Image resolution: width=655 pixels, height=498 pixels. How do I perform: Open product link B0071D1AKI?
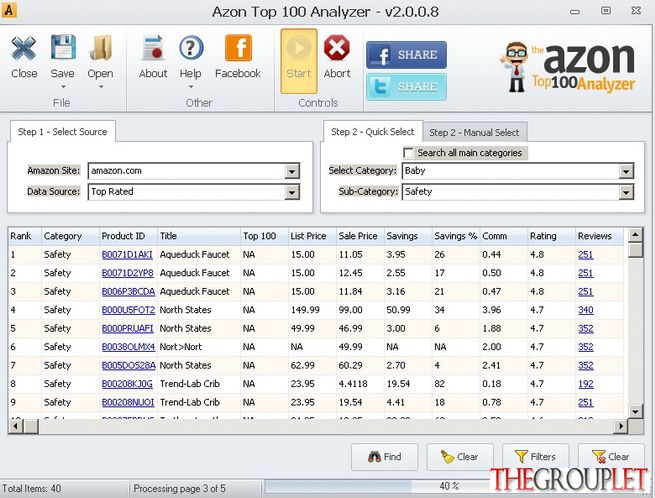(x=127, y=254)
